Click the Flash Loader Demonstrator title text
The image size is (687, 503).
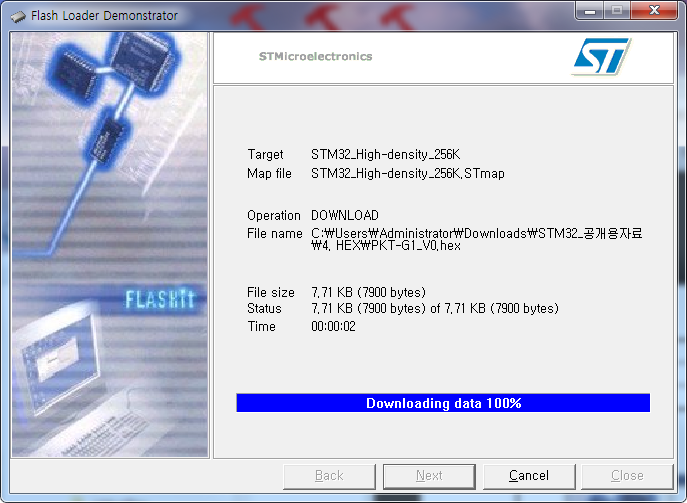coord(104,16)
